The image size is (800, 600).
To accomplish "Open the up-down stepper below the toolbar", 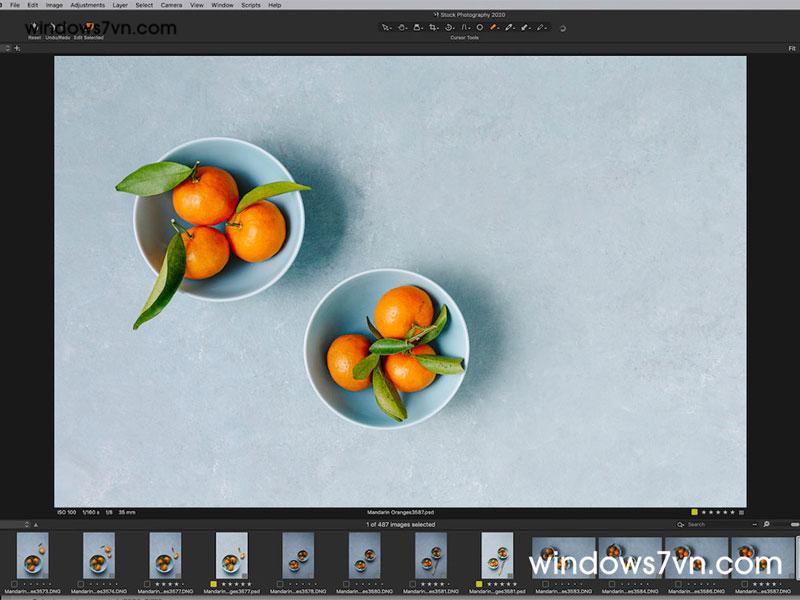I will point(7,48).
